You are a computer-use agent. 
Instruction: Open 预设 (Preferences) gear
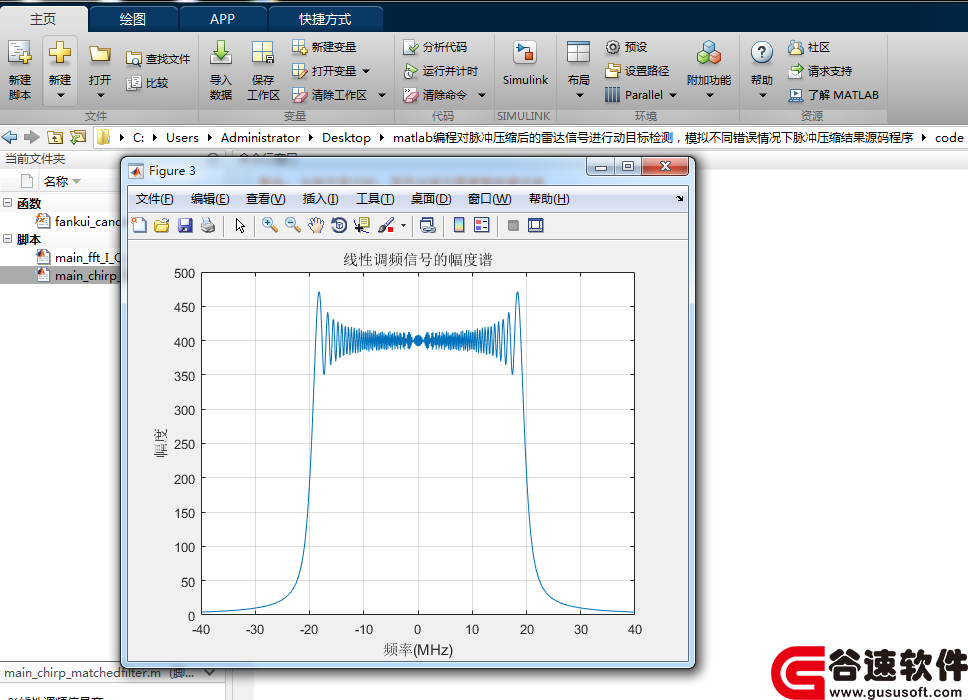627,47
